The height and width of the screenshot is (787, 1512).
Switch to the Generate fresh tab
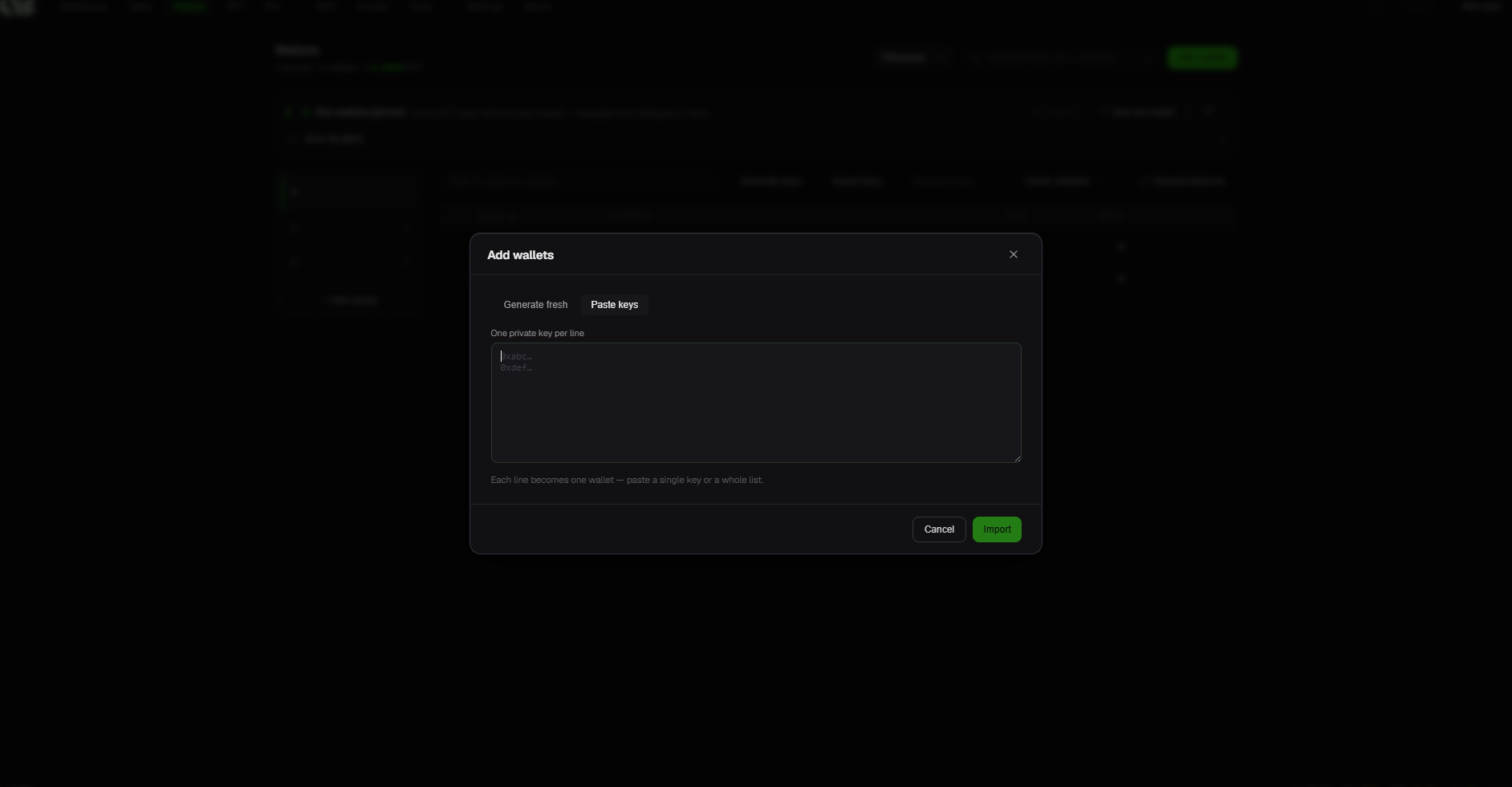535,305
